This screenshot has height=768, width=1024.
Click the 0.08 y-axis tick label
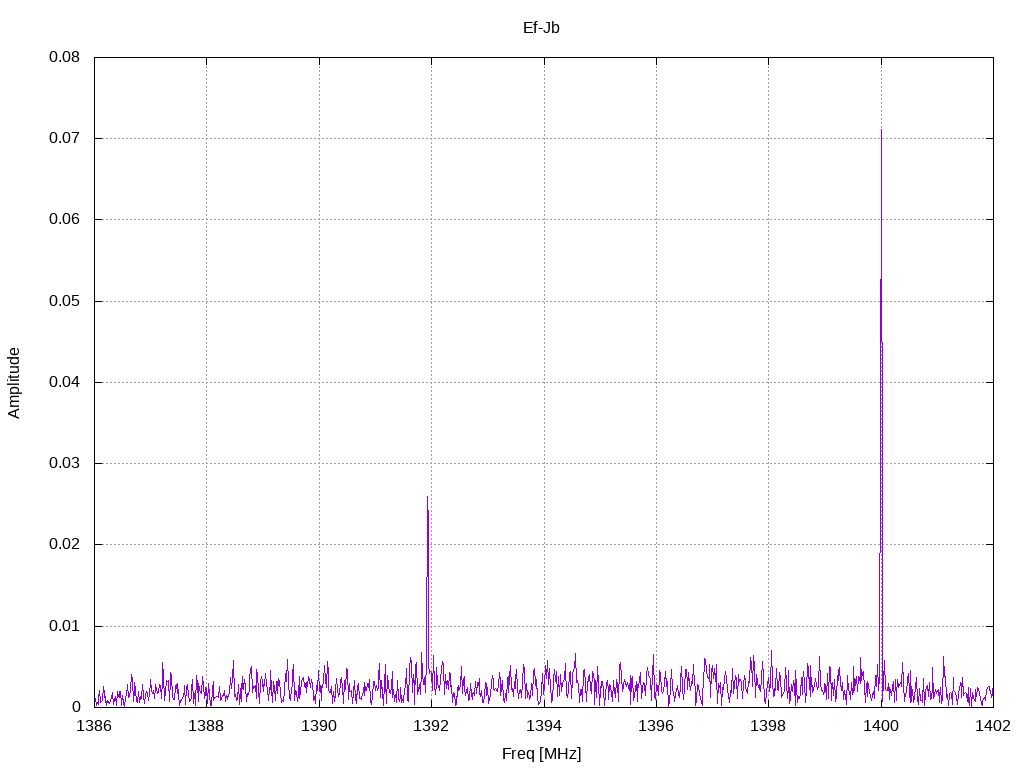tap(64, 57)
